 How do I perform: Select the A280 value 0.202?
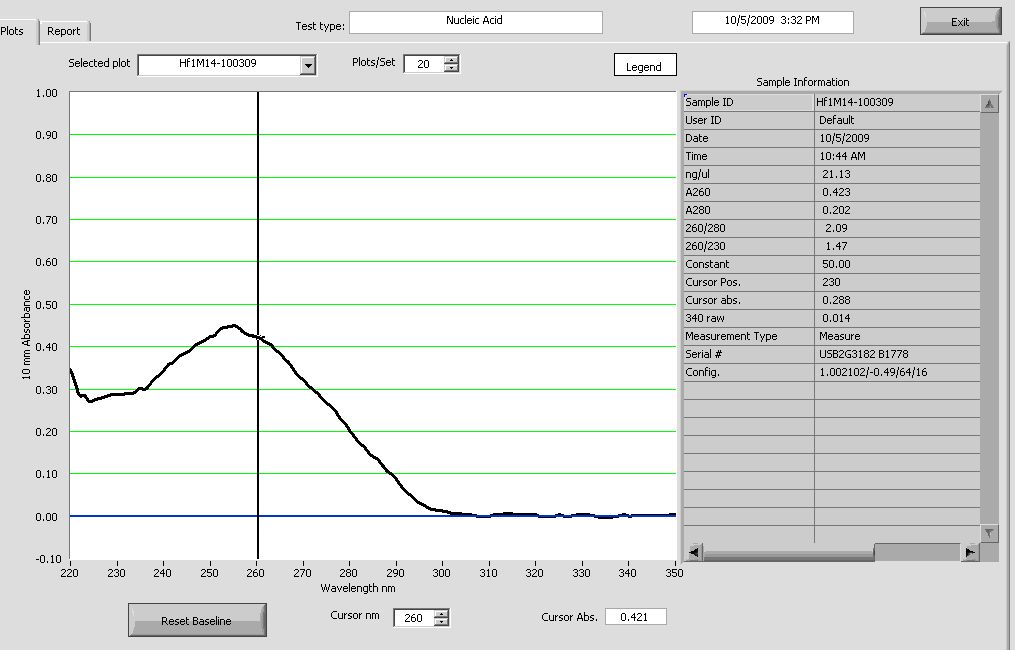tap(836, 210)
